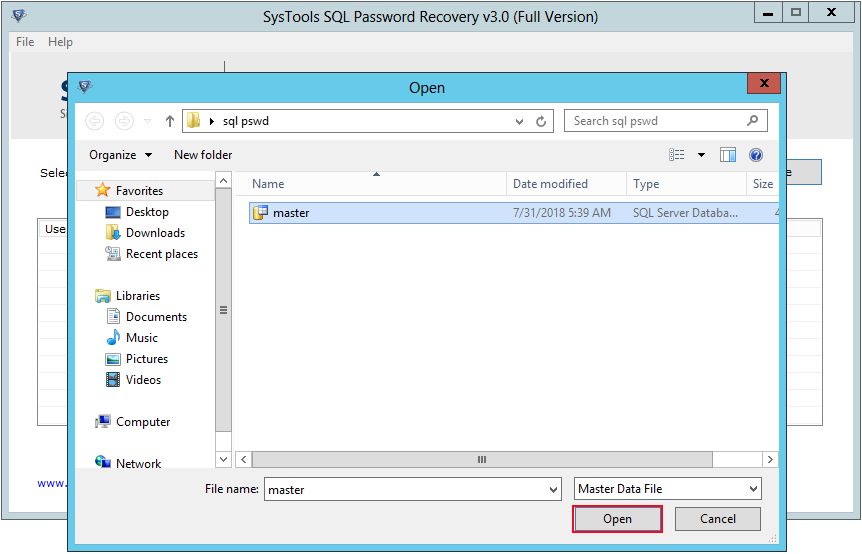The height and width of the screenshot is (554, 862).
Task: Click the sidebar vertical scrollbar thumb
Action: [x=223, y=309]
